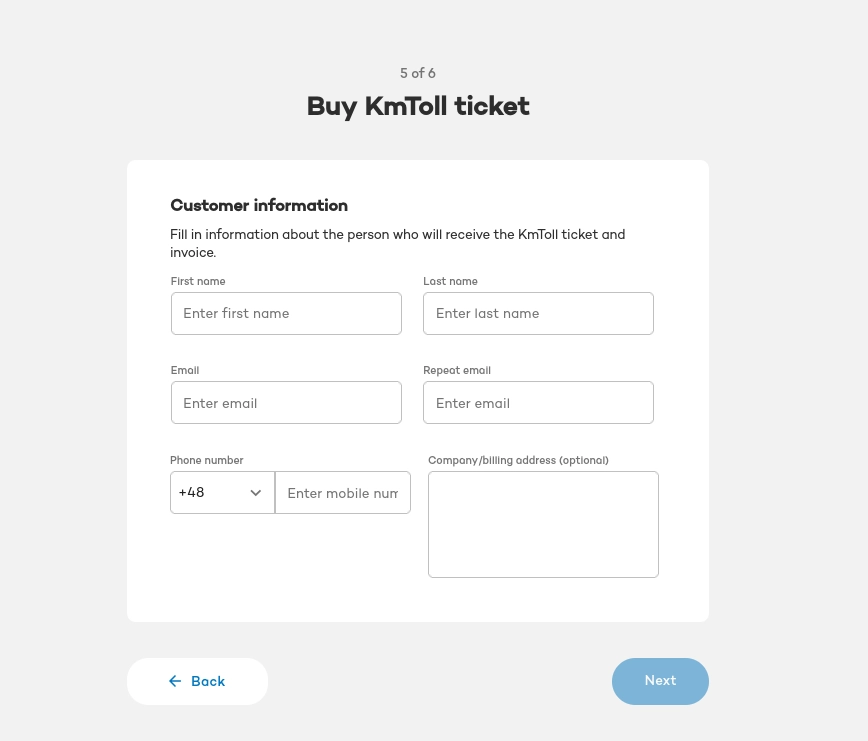This screenshot has width=868, height=741.
Task: Click the Repeat email input box
Action: click(x=538, y=403)
